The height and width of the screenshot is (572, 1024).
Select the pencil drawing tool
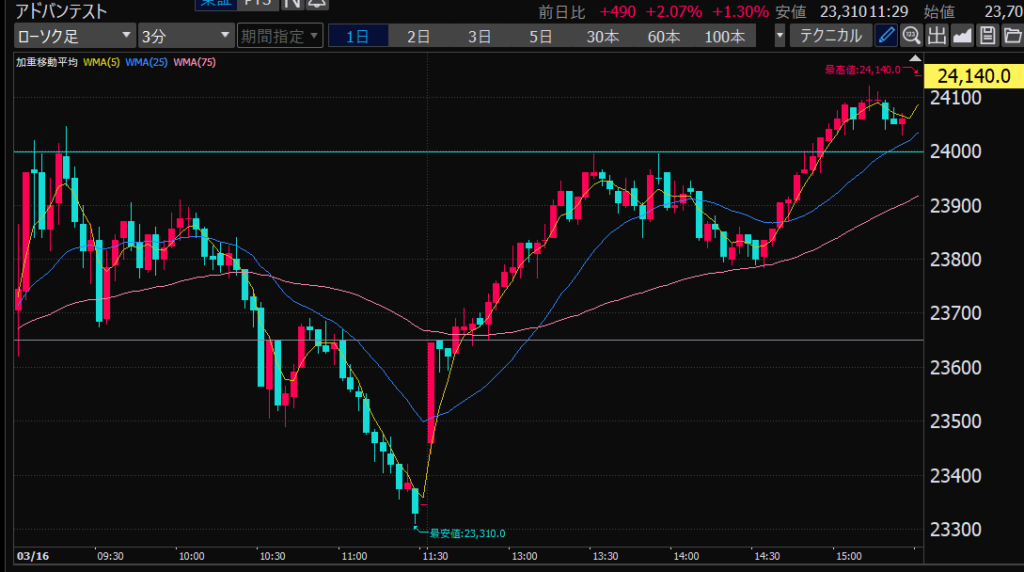(x=886, y=37)
